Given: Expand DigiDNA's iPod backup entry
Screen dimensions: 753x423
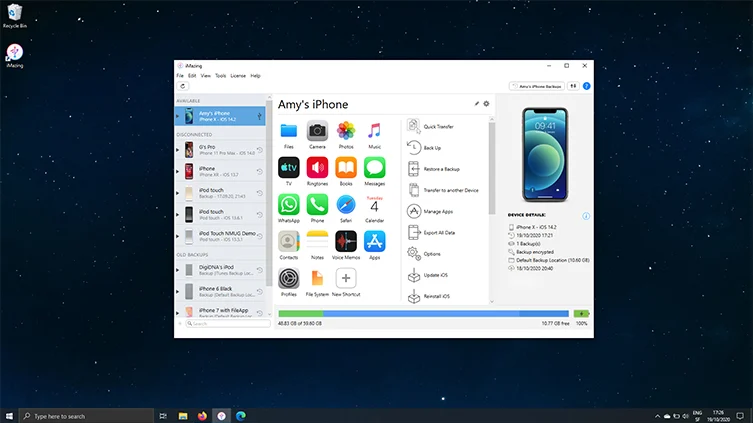Looking at the screenshot, I should [x=178, y=270].
